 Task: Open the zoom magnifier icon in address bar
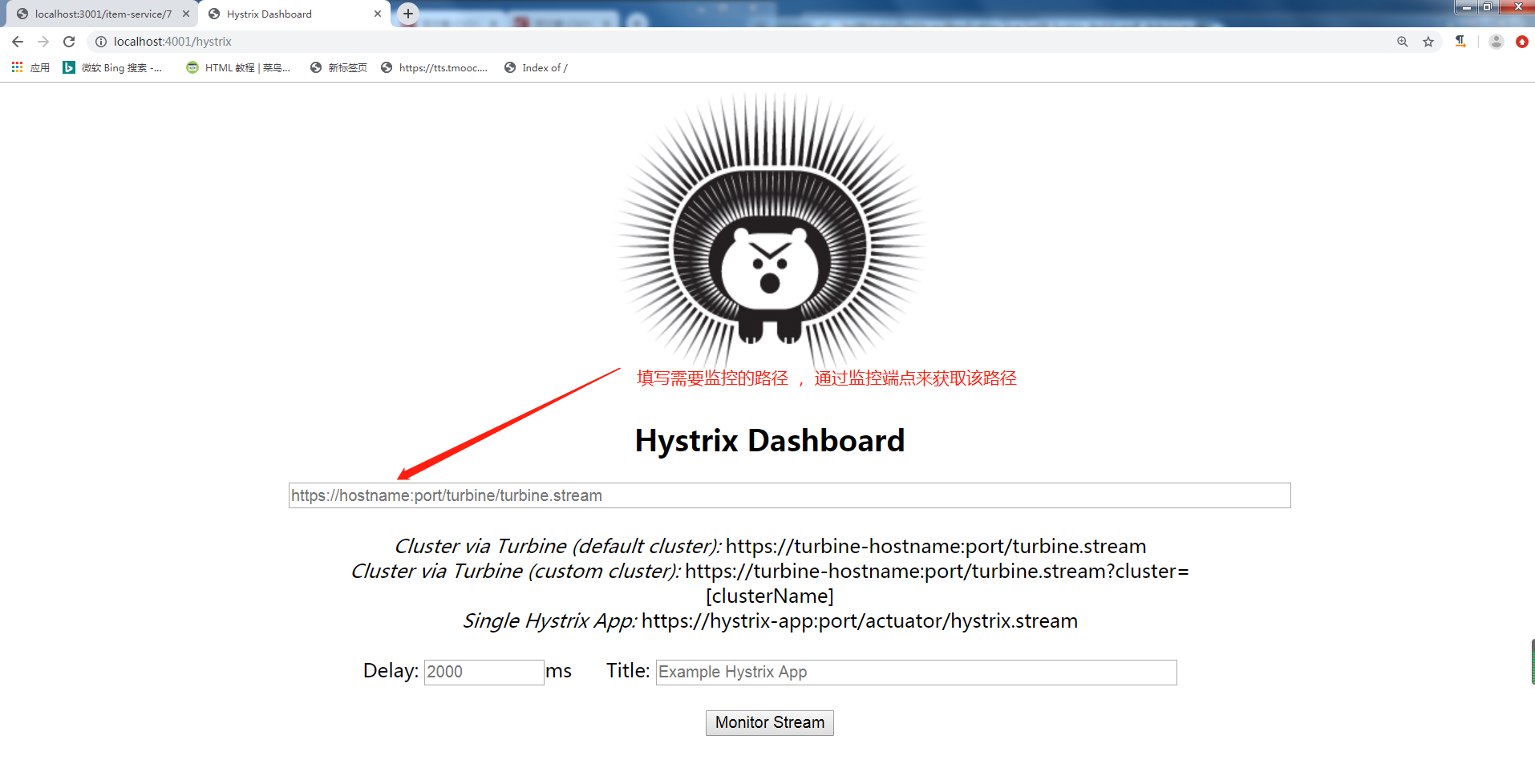[x=1403, y=42]
